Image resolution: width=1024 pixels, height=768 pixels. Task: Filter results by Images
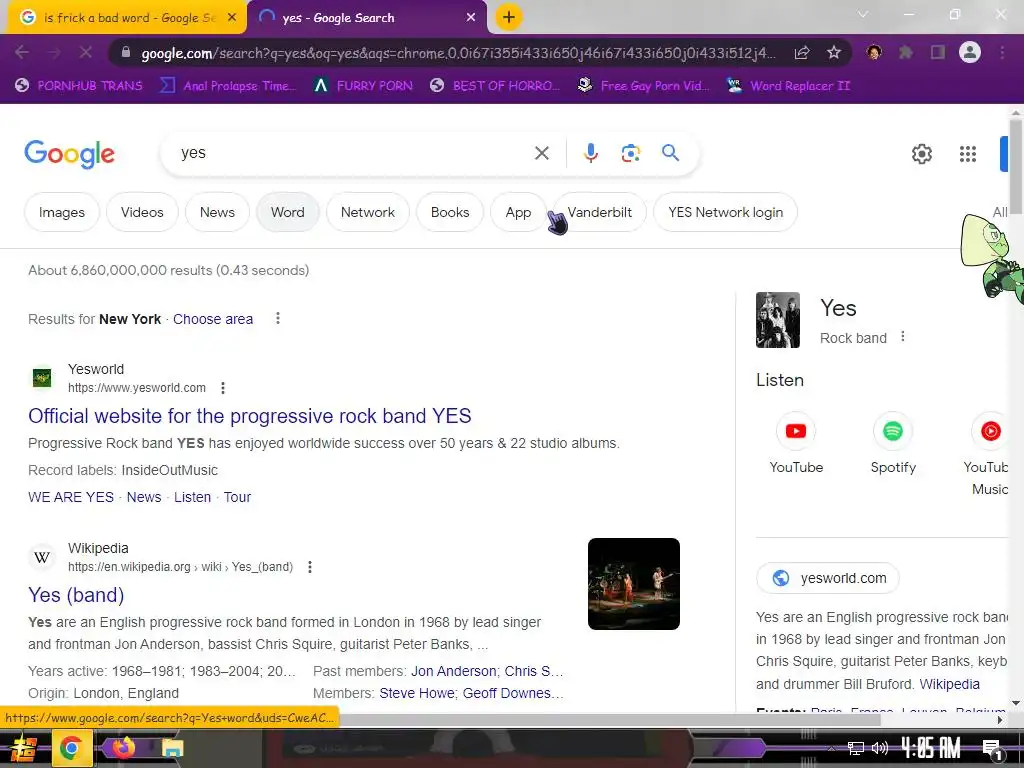(x=61, y=212)
